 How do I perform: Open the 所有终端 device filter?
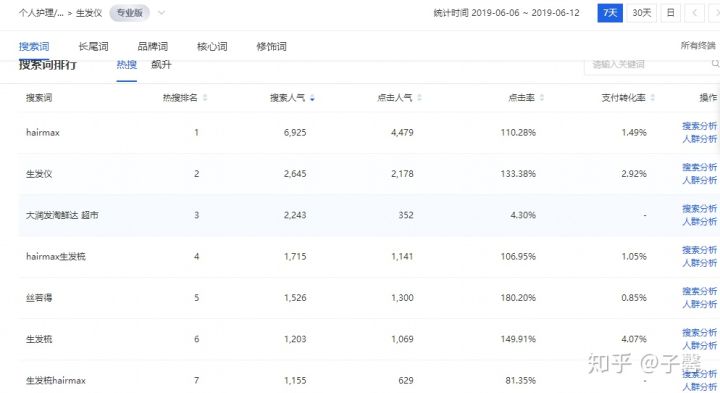point(698,45)
